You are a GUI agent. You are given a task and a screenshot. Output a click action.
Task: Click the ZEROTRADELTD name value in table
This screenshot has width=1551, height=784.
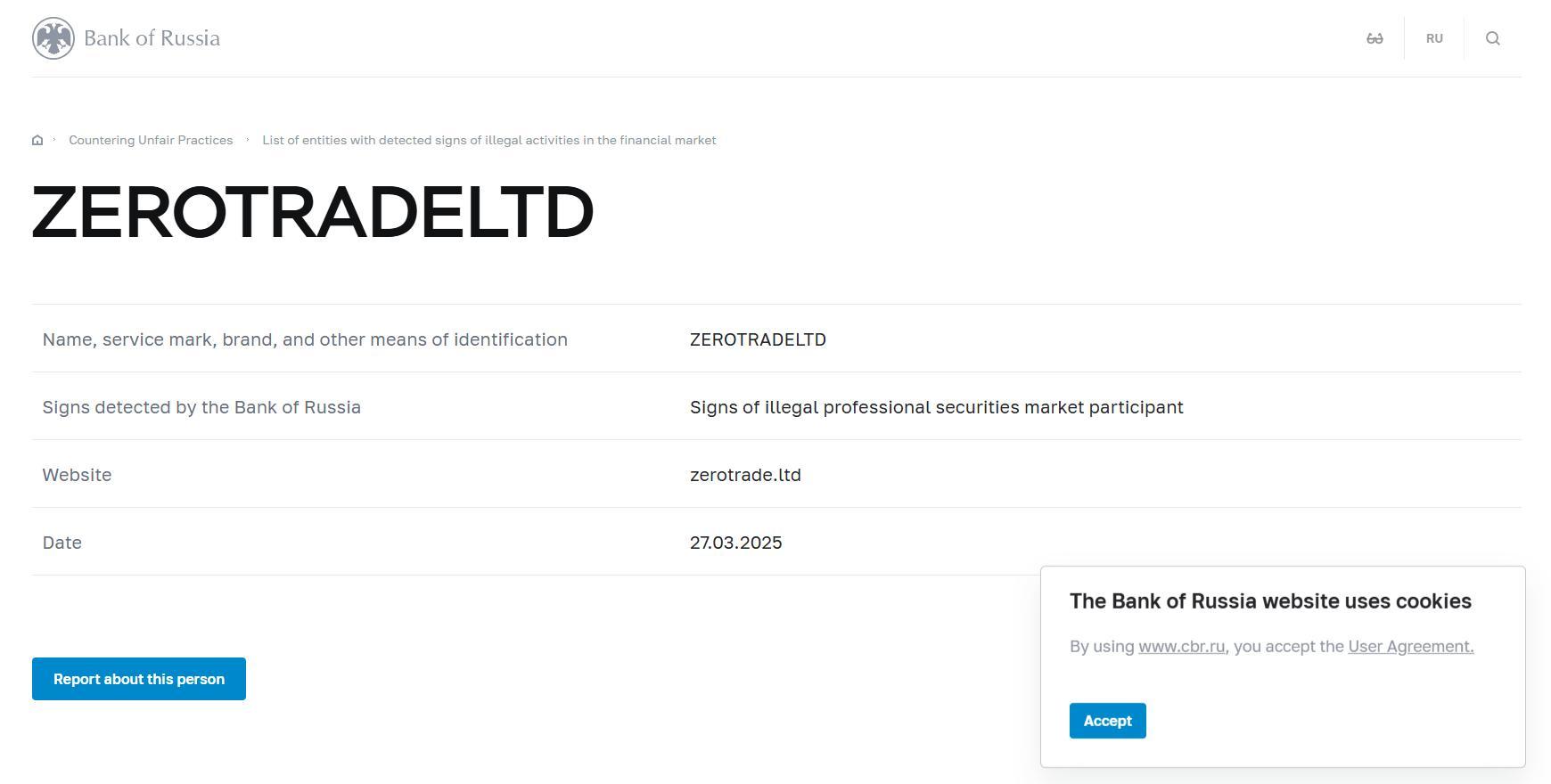pos(758,339)
